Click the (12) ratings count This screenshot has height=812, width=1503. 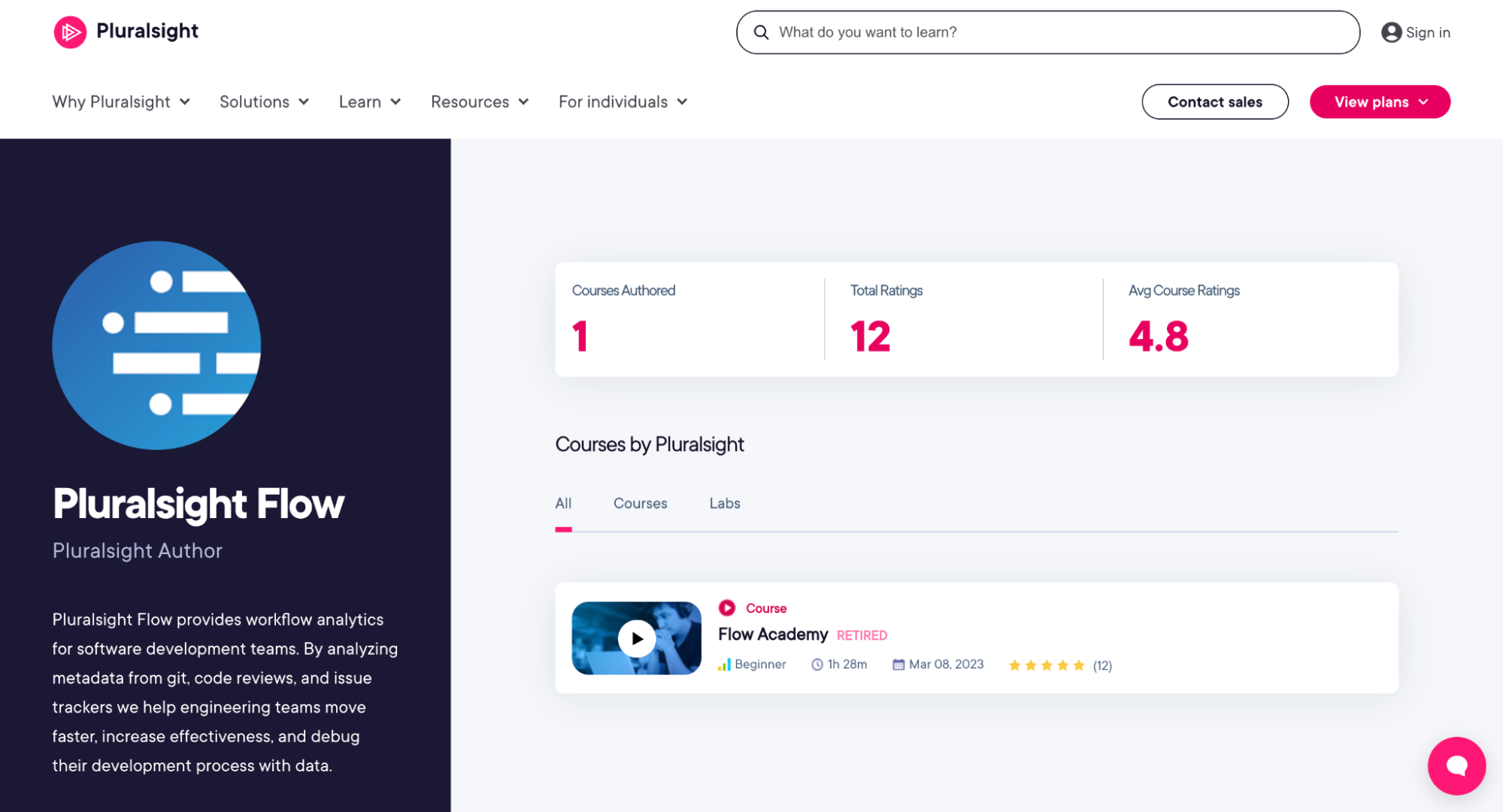tap(1102, 665)
